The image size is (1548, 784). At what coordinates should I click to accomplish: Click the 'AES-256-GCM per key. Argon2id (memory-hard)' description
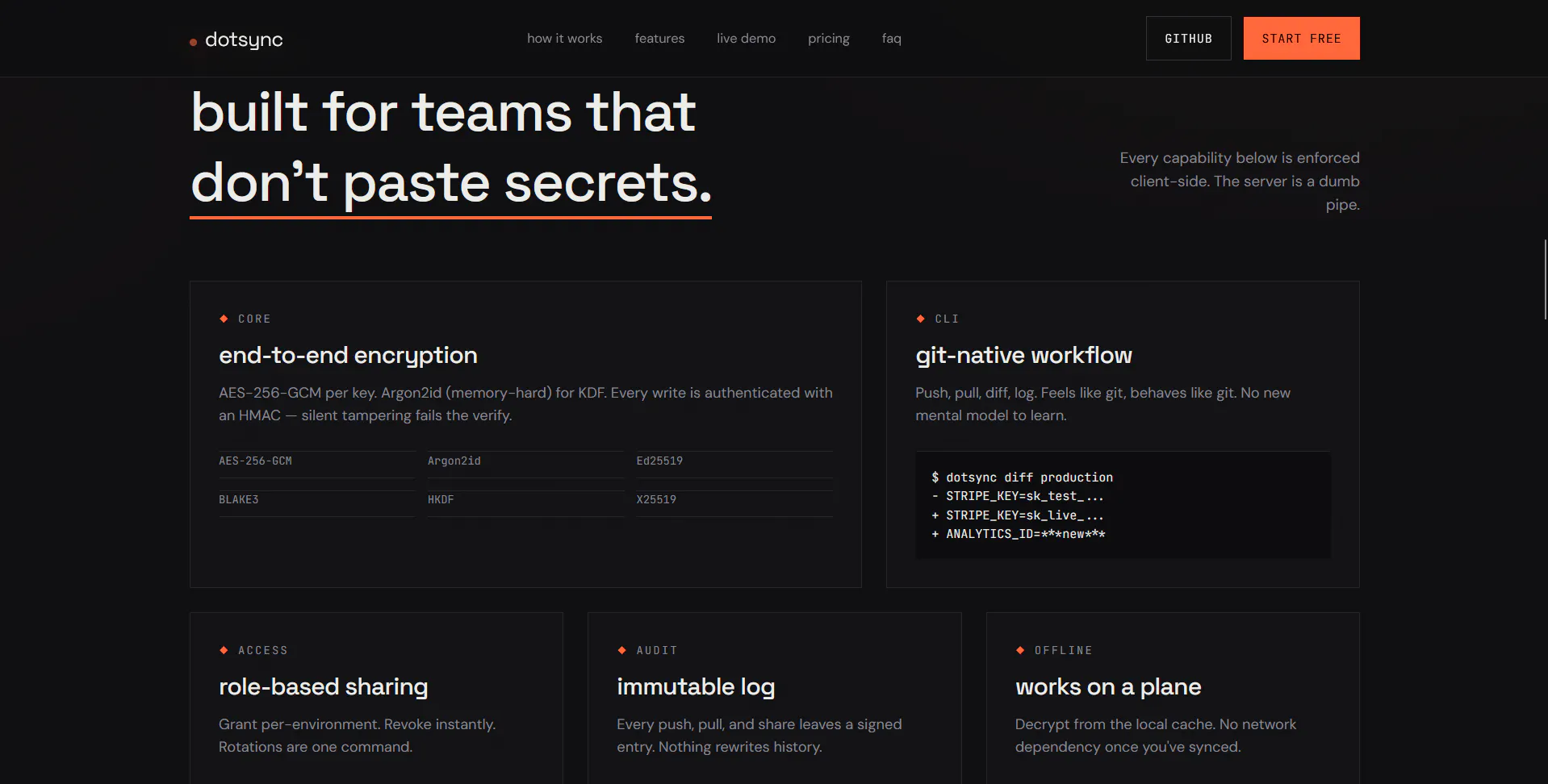[525, 404]
